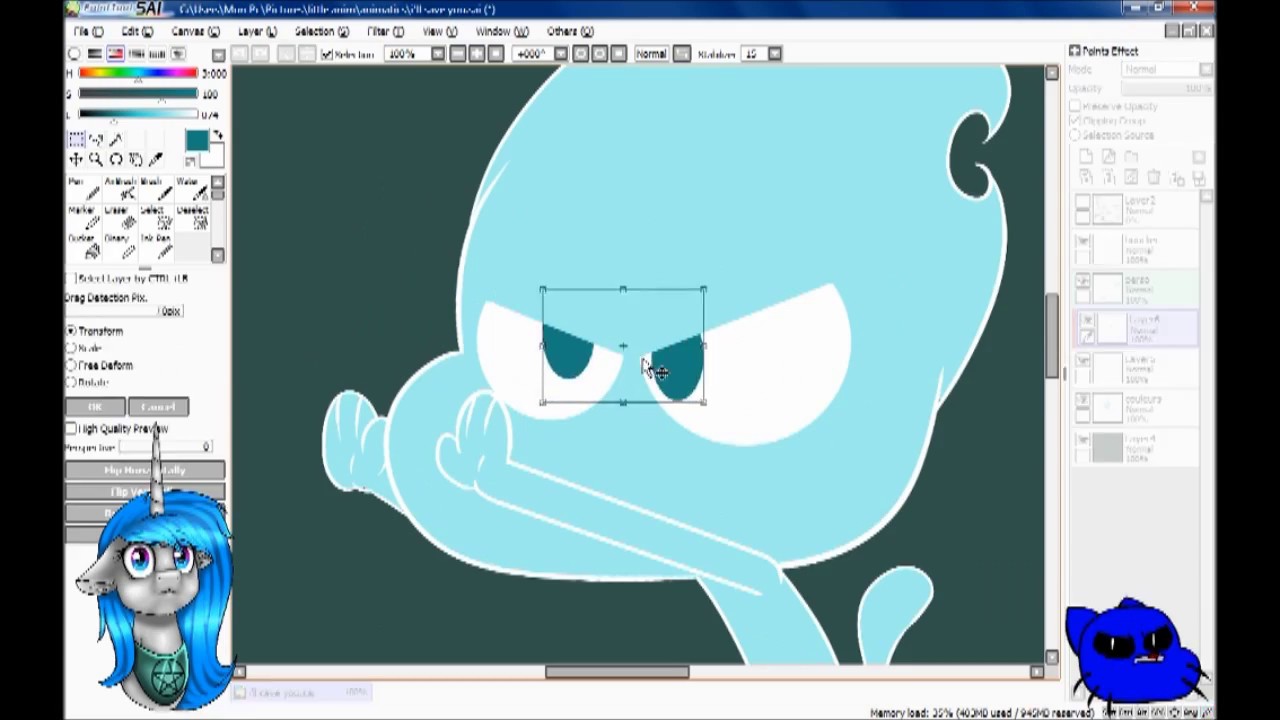The width and height of the screenshot is (1280, 720).
Task: Show the RGB slider panel icon
Action: [95, 54]
